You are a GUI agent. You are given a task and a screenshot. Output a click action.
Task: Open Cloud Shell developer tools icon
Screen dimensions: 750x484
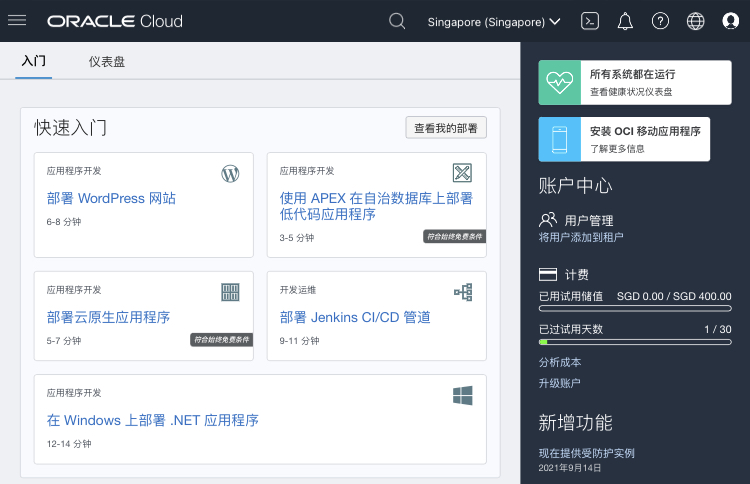pos(590,21)
